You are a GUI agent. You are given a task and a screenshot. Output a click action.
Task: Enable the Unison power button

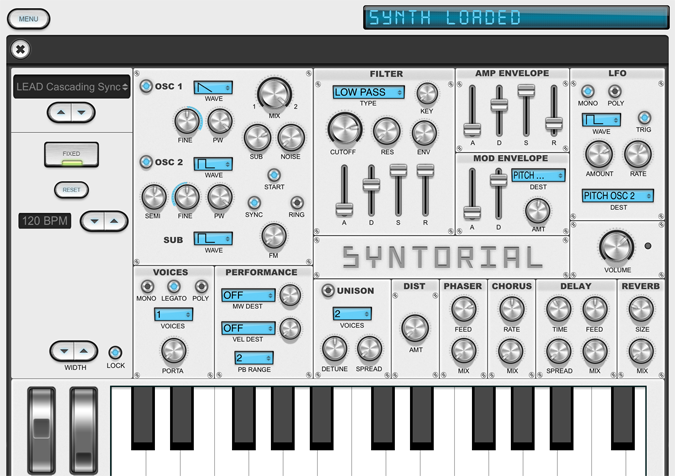click(x=328, y=290)
